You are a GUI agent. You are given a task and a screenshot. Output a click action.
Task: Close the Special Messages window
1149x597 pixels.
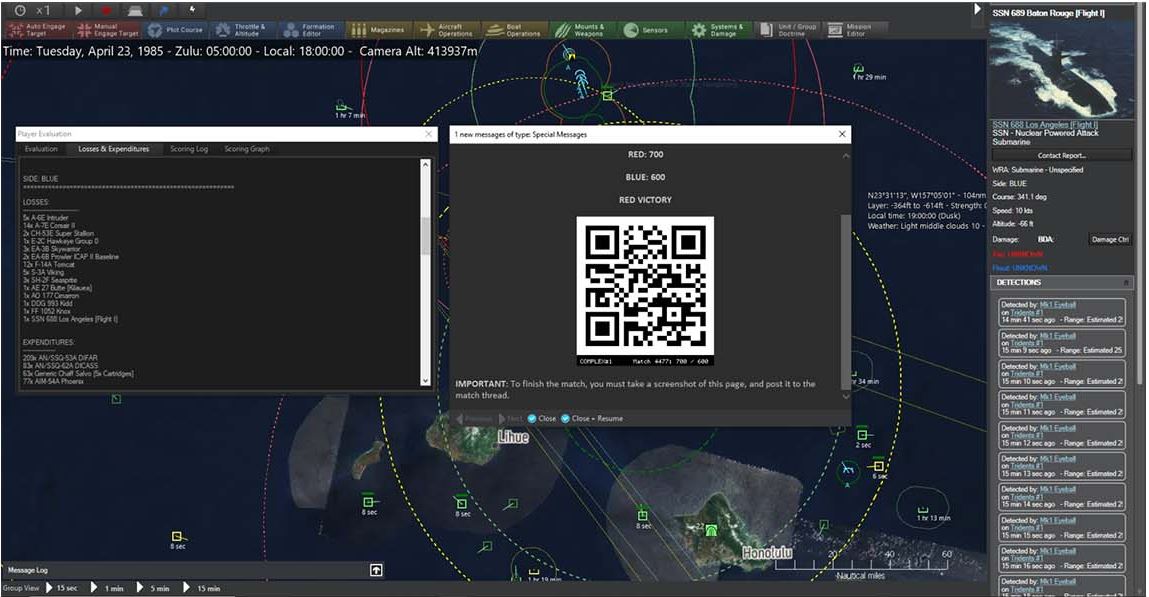(x=842, y=134)
